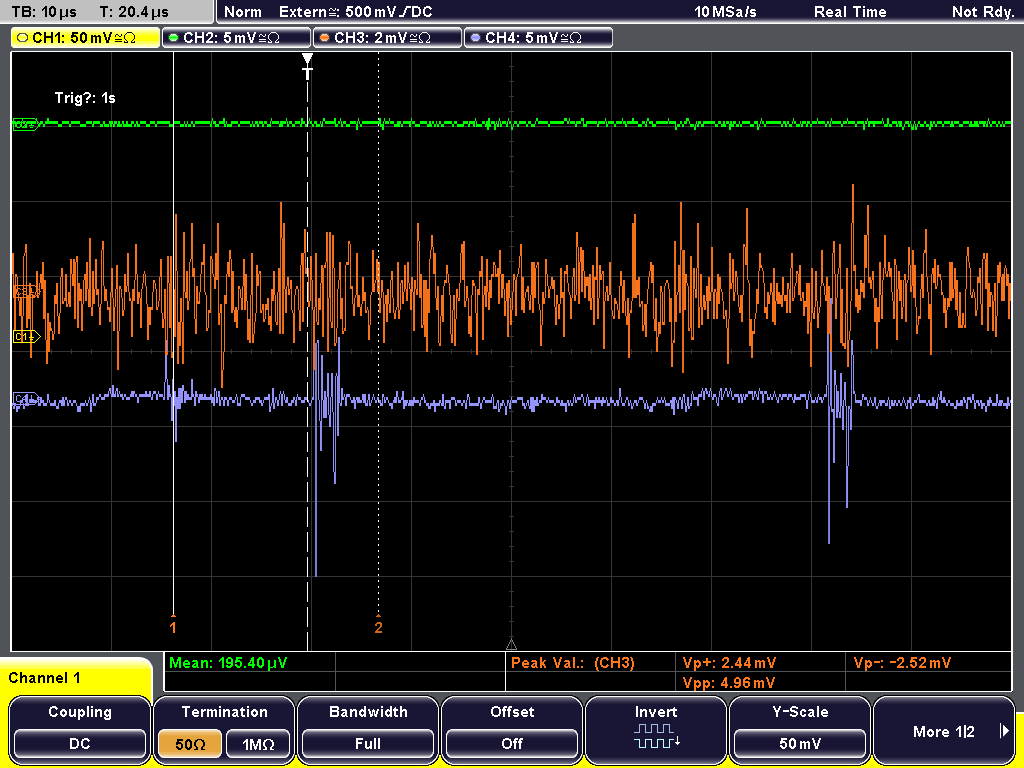Click the Offset Off button
1024x768 pixels.
[512, 744]
